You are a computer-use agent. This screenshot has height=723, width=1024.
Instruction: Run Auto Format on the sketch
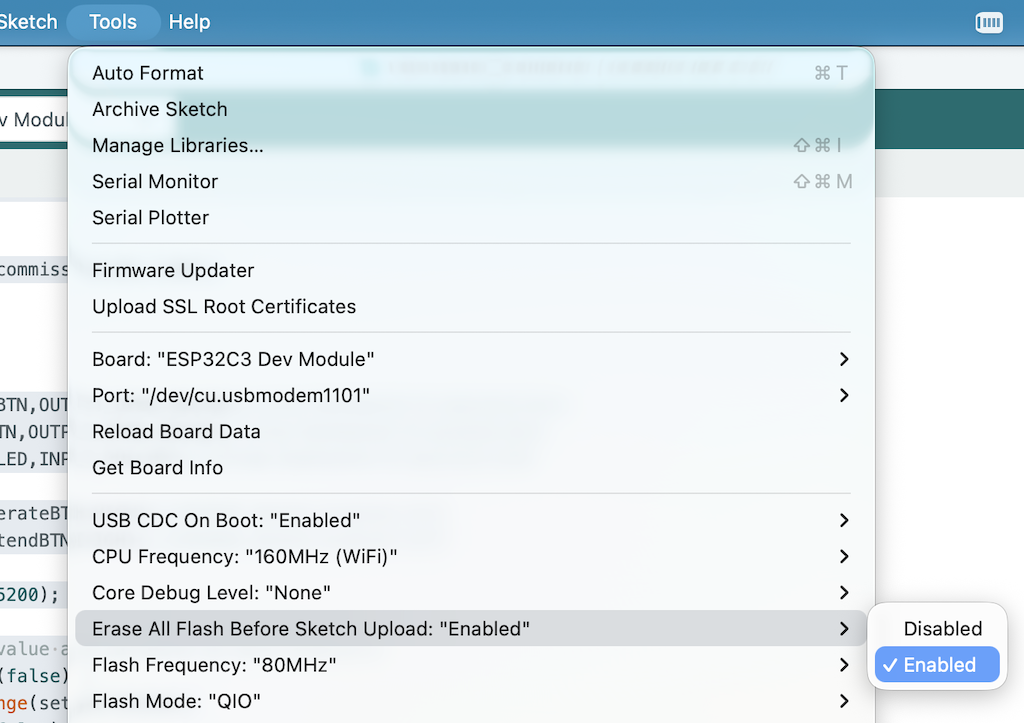point(148,73)
